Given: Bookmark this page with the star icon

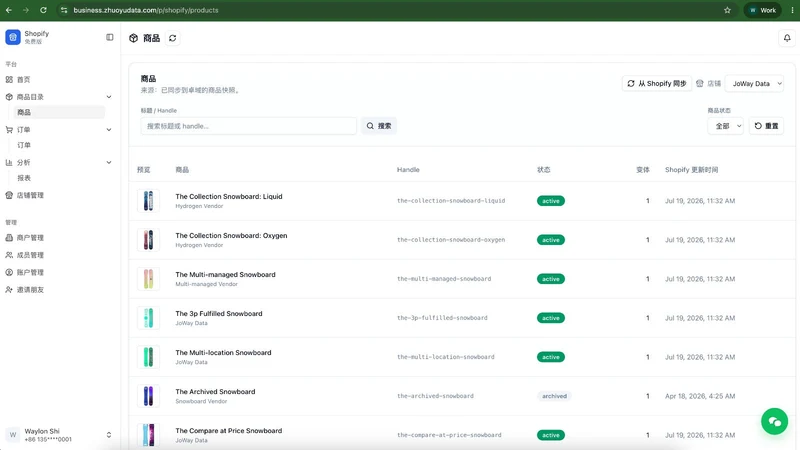Looking at the screenshot, I should (727, 10).
